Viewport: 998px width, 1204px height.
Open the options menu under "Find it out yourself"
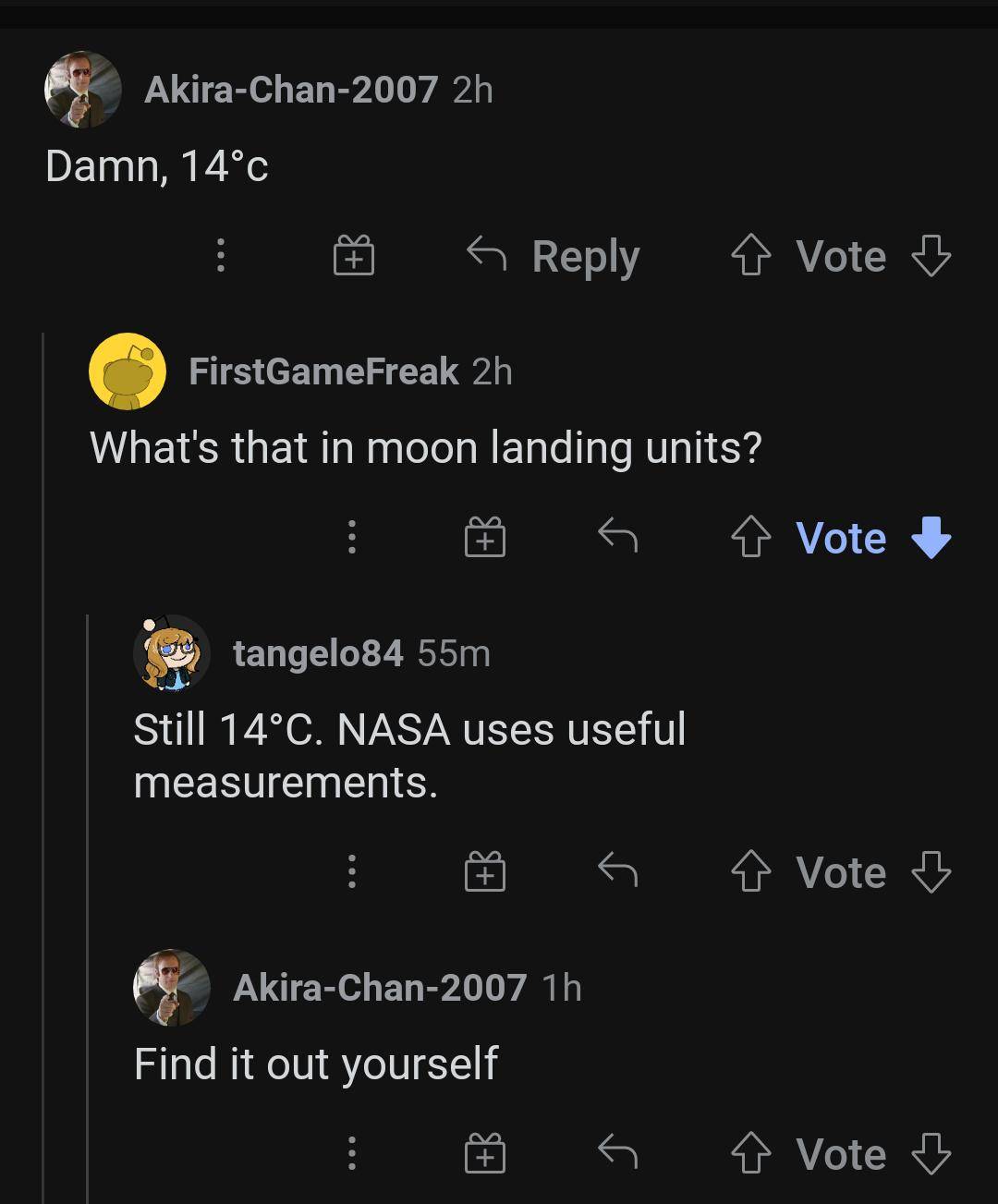coord(352,1152)
